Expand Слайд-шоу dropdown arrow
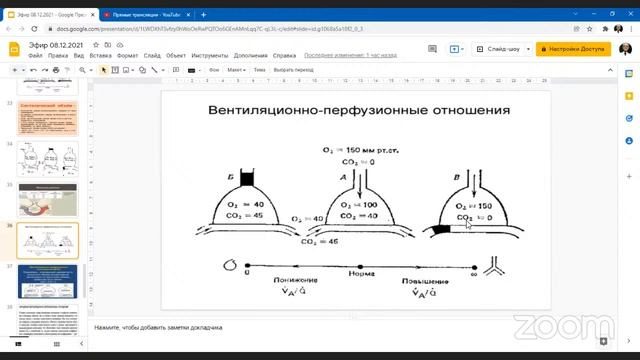 (528, 49)
